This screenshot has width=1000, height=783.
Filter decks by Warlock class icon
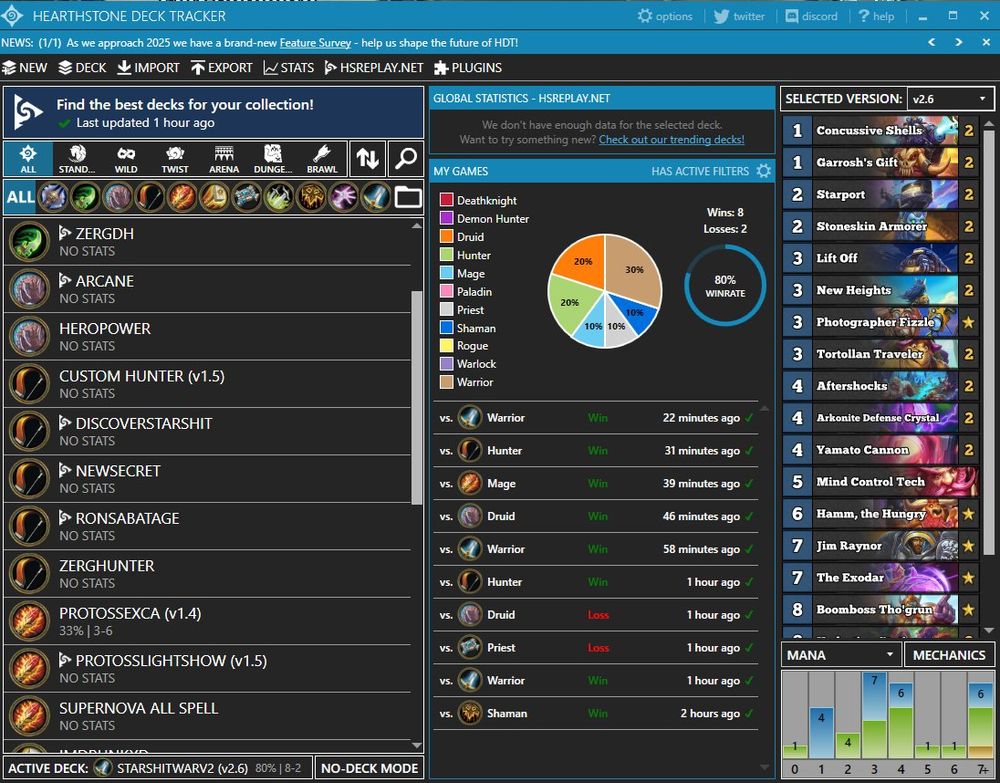(x=344, y=197)
